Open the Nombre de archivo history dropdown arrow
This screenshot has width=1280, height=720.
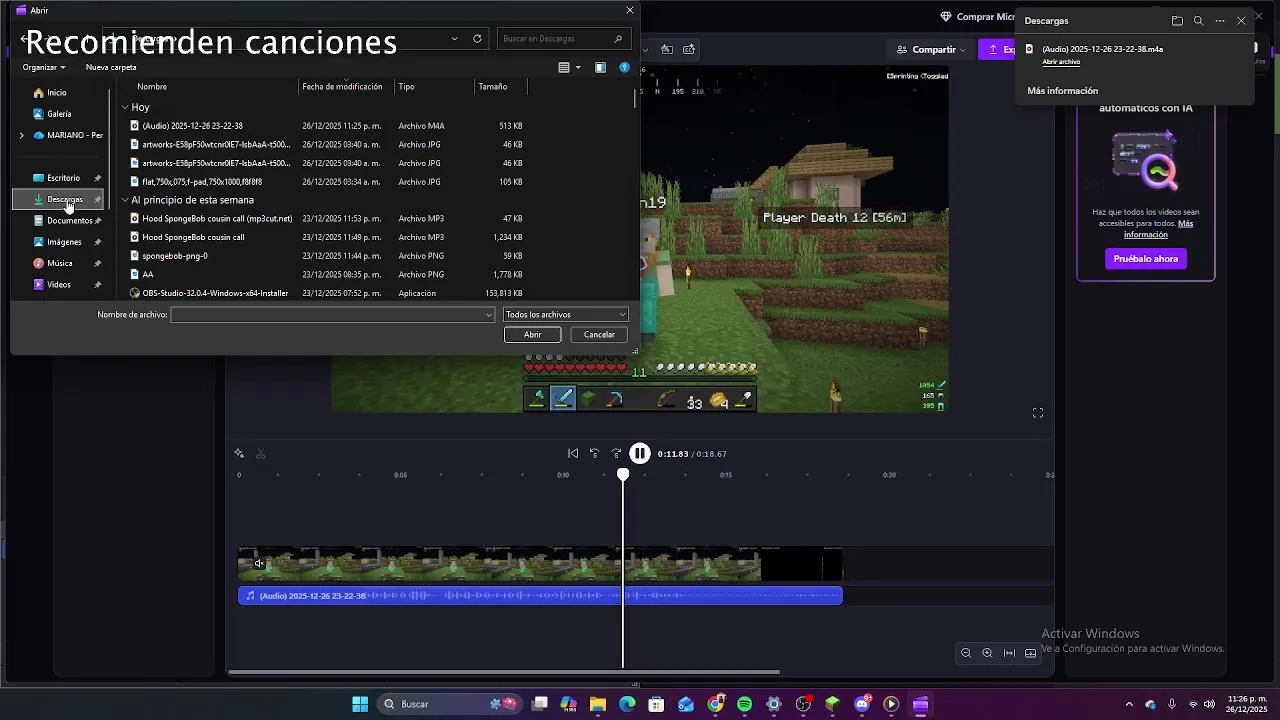[x=489, y=315]
